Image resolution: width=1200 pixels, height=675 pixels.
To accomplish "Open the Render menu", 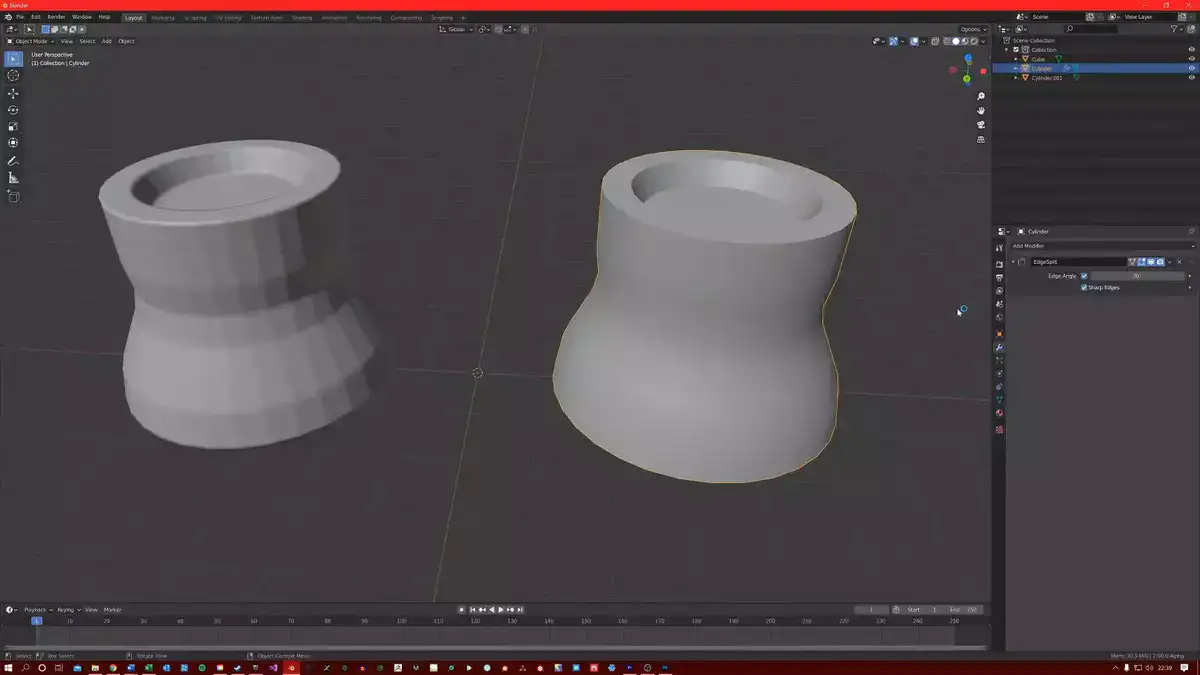I will point(57,17).
